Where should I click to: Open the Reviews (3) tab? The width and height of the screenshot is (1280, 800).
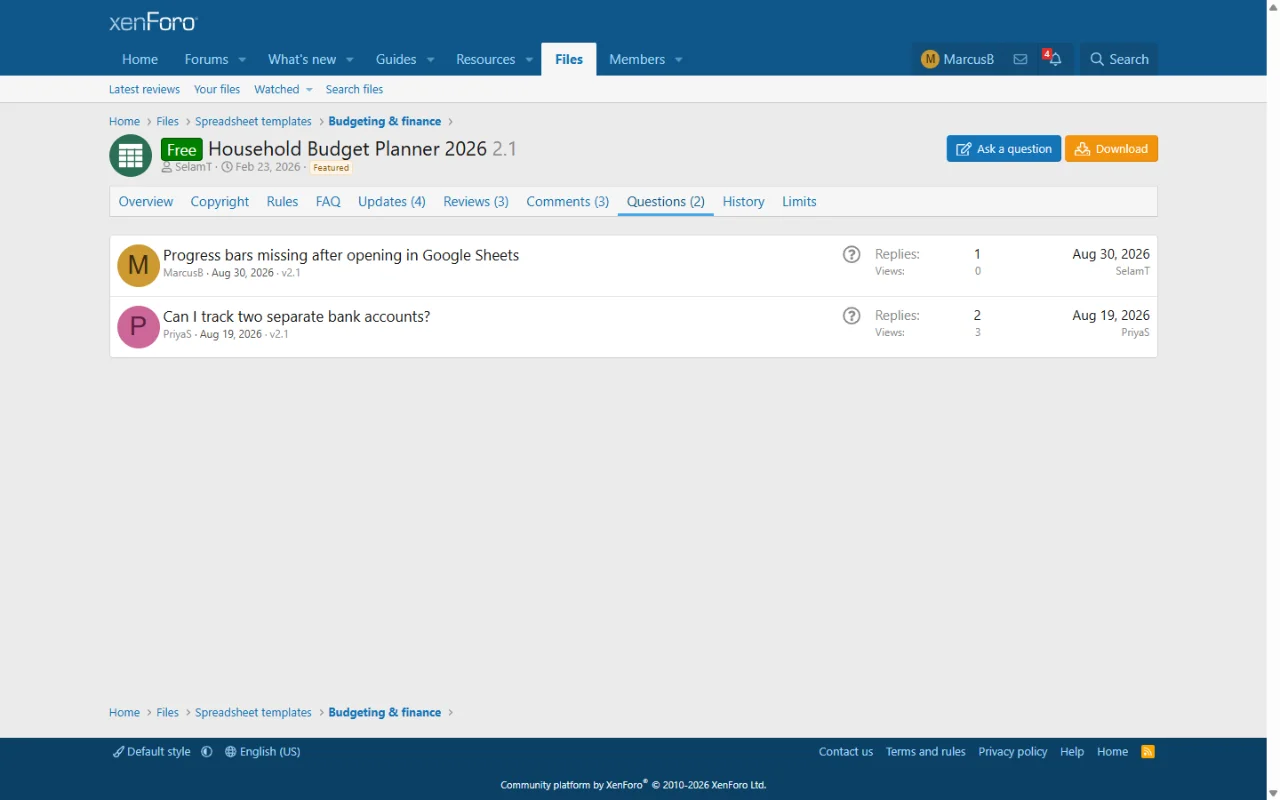(476, 201)
